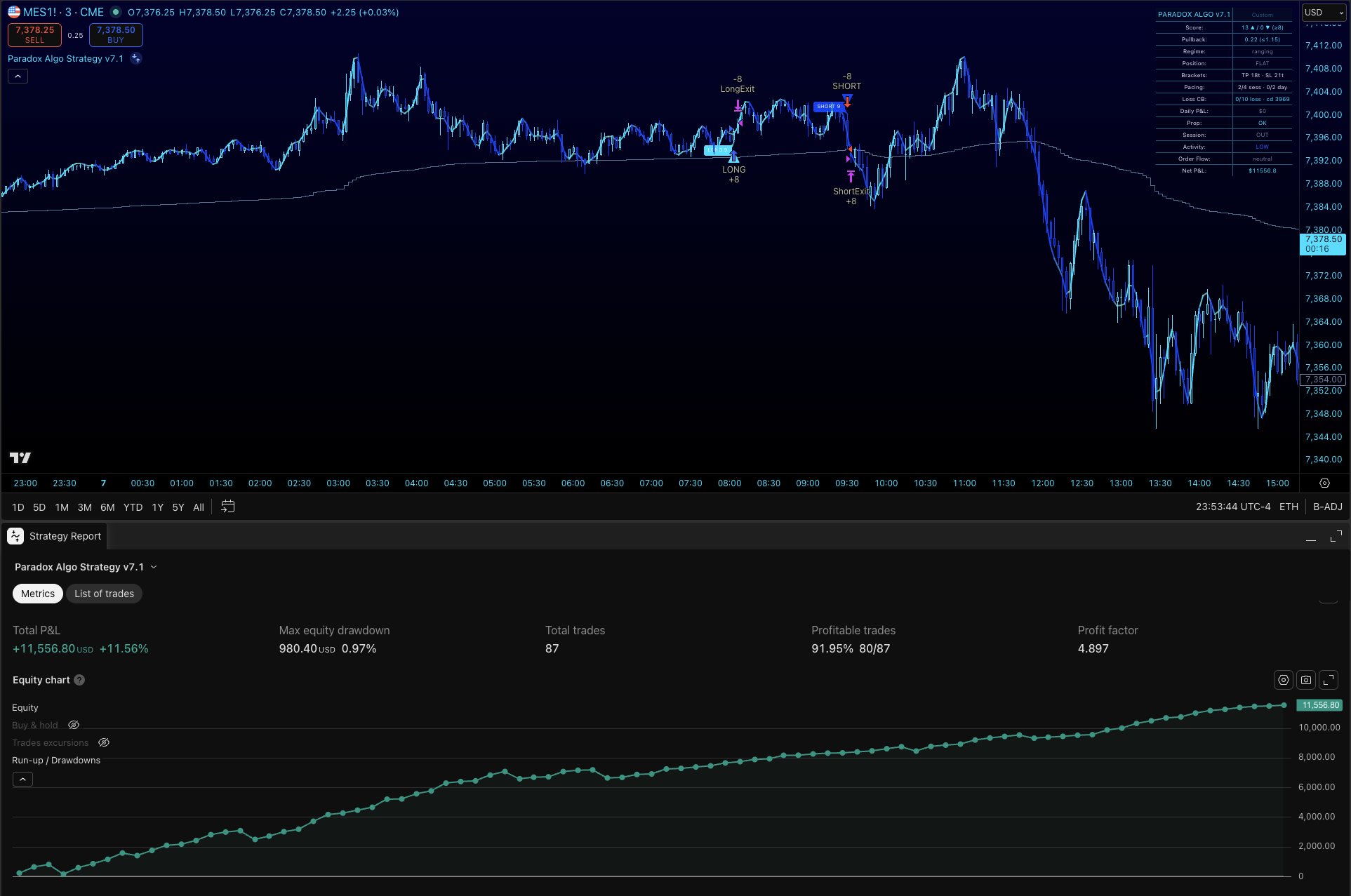Click the current price label 7,378.50

[1323, 243]
